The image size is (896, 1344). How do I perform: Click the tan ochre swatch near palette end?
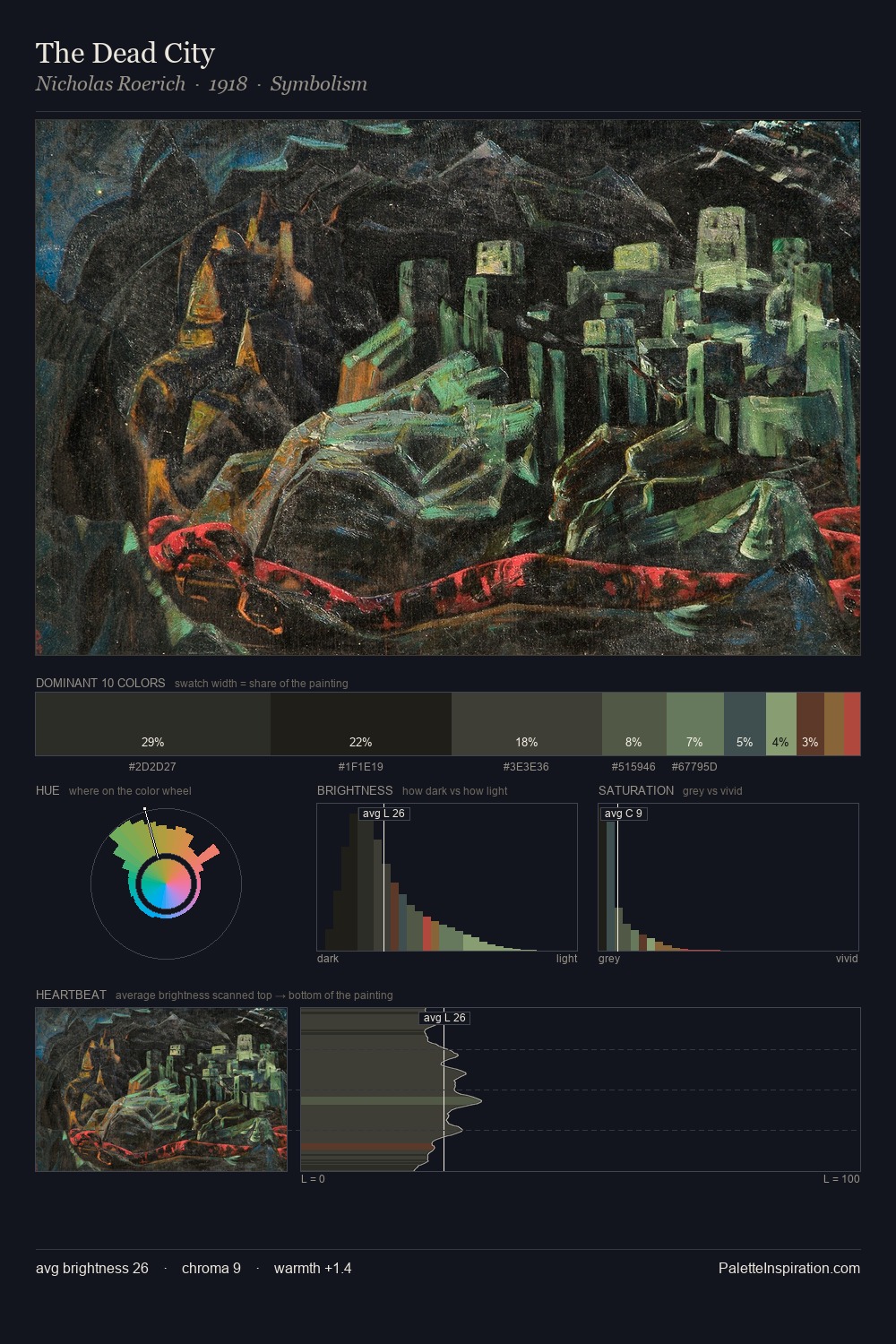pyautogui.click(x=834, y=723)
